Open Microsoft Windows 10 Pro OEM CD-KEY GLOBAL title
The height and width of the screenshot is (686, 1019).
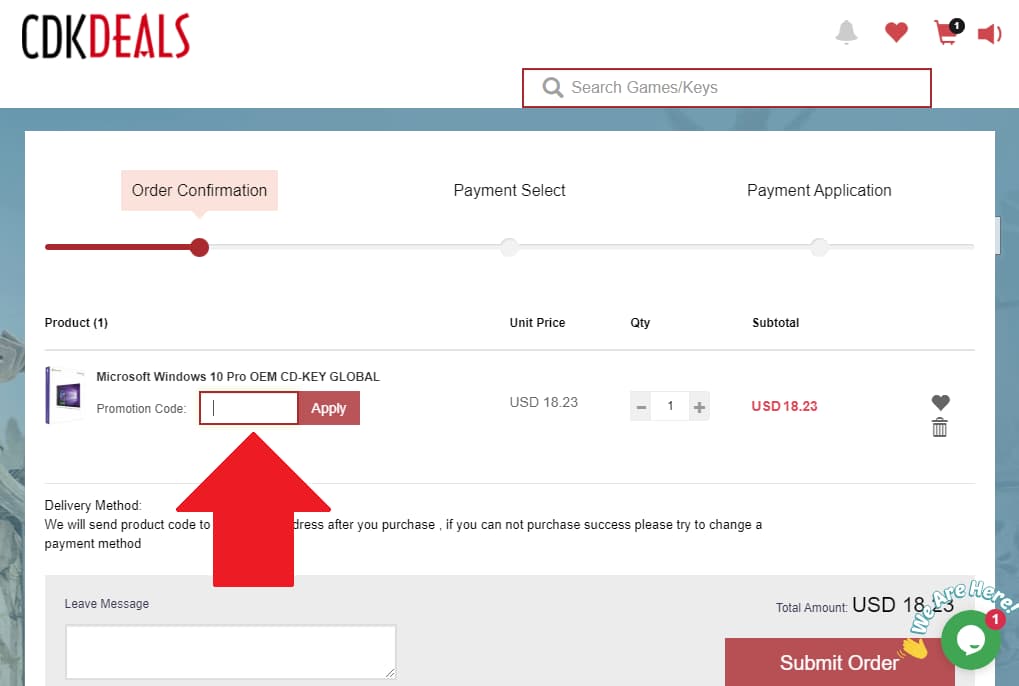click(238, 377)
